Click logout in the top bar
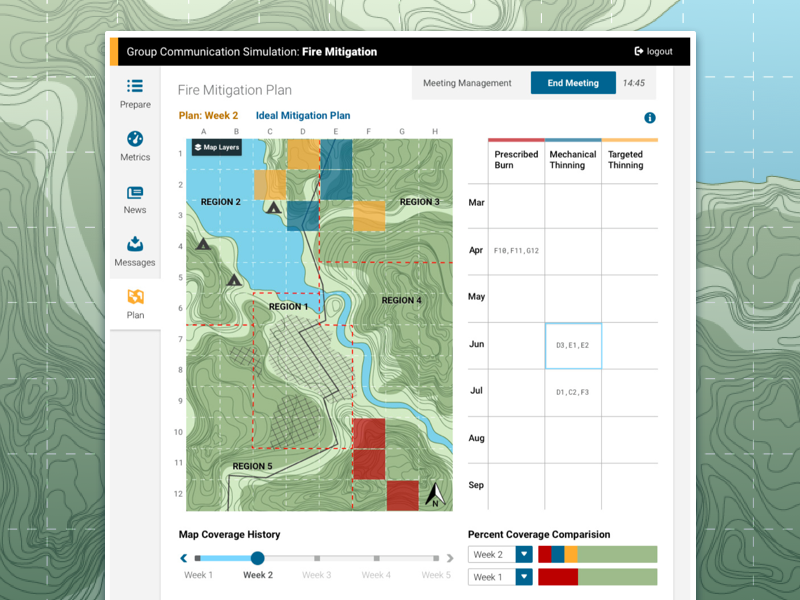The image size is (800, 600). (x=653, y=51)
